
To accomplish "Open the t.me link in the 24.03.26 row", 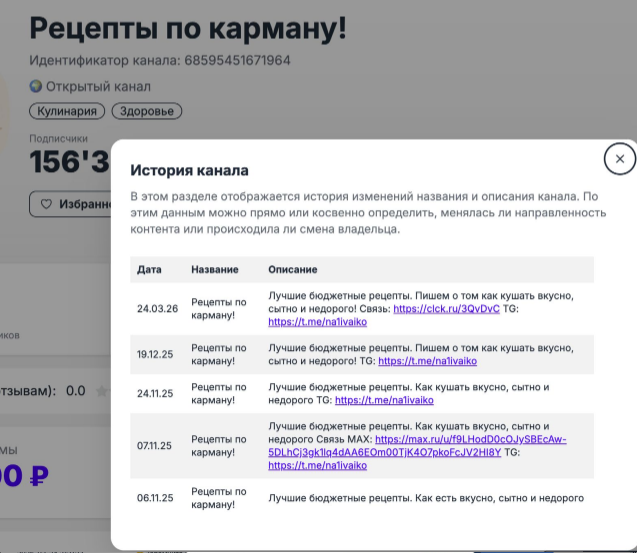I will [x=317, y=322].
